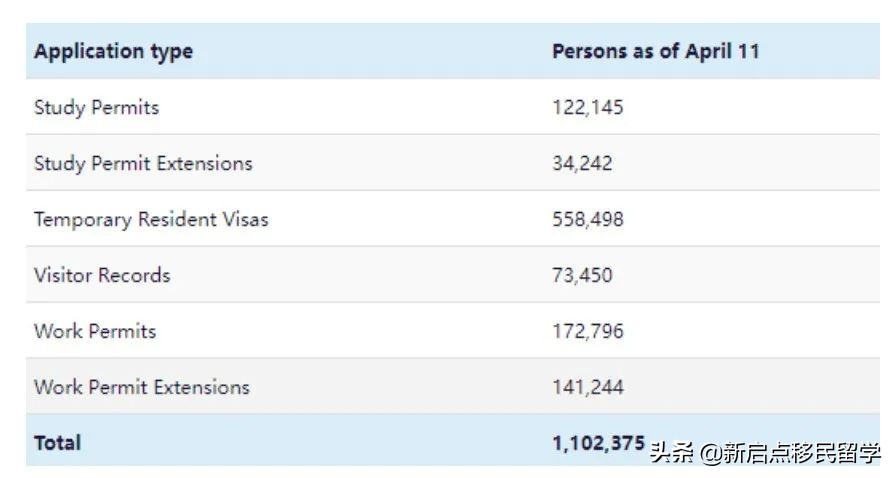The width and height of the screenshot is (895, 478).
Task: Click the 172,796 Work Permits value
Action: click(587, 332)
